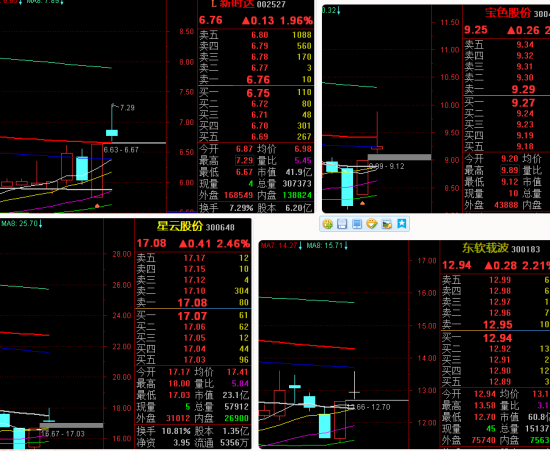
Task: Click the gray 16.67 - 17.03 gap bar
Action: pos(71,425)
